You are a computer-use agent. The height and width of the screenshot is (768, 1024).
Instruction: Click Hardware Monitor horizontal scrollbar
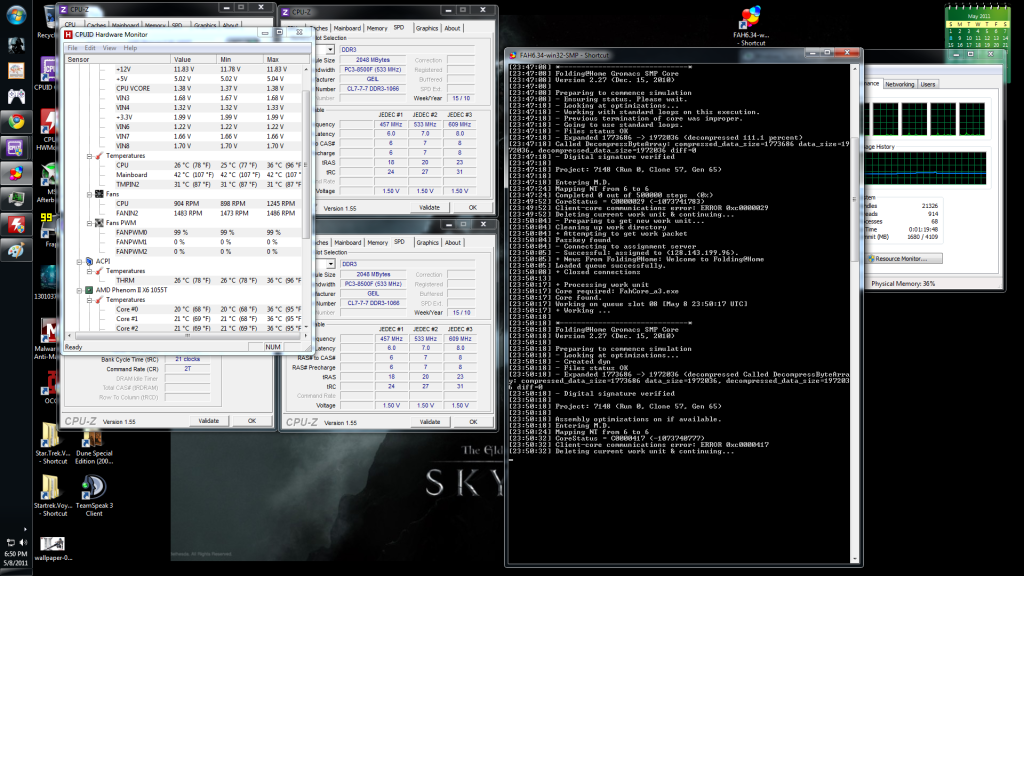pyautogui.click(x=187, y=336)
